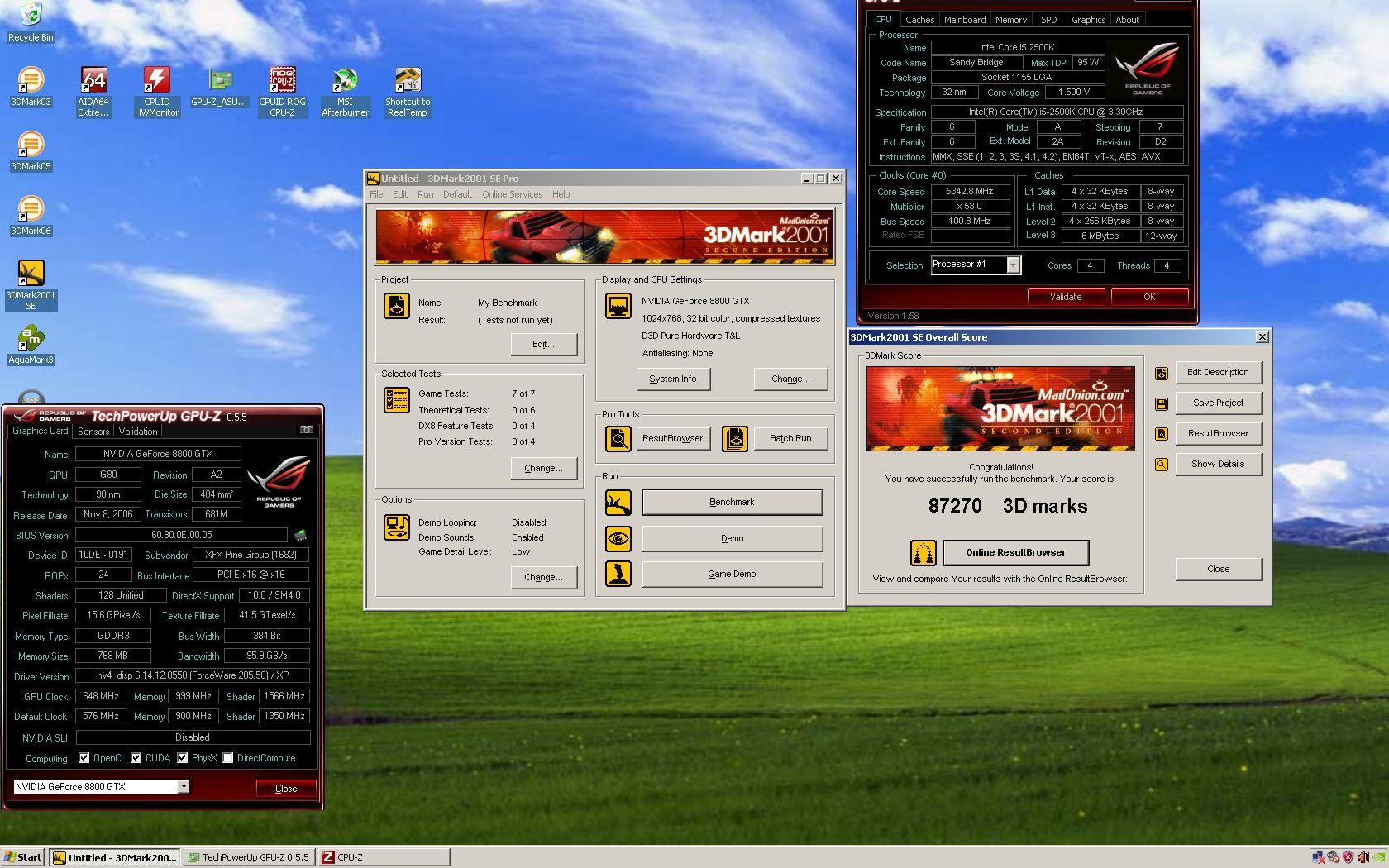Click the 3DMark2001 banner in Overall Score window
The width and height of the screenshot is (1389, 868).
click(1000, 408)
